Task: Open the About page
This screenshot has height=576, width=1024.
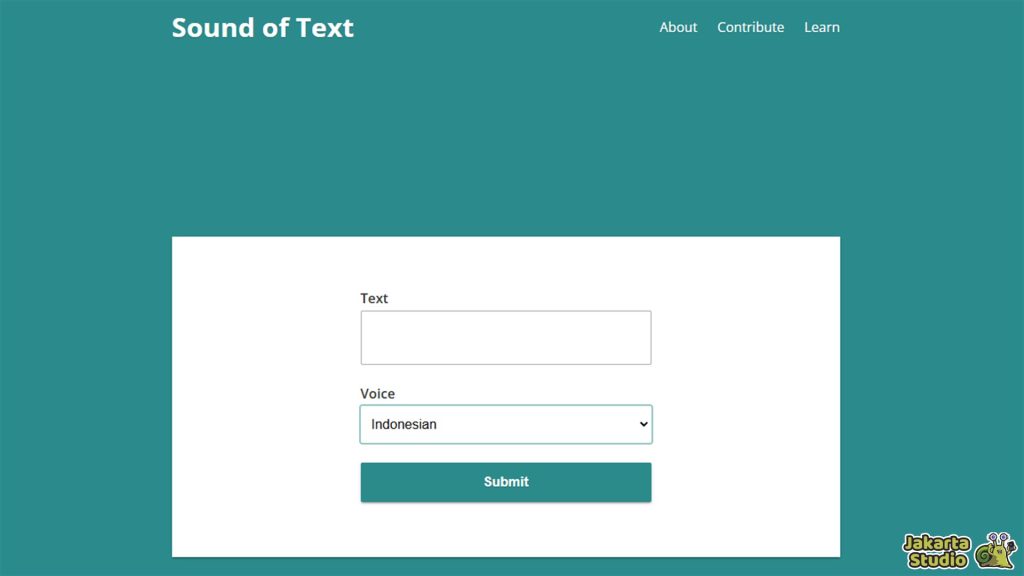Action: click(x=678, y=27)
